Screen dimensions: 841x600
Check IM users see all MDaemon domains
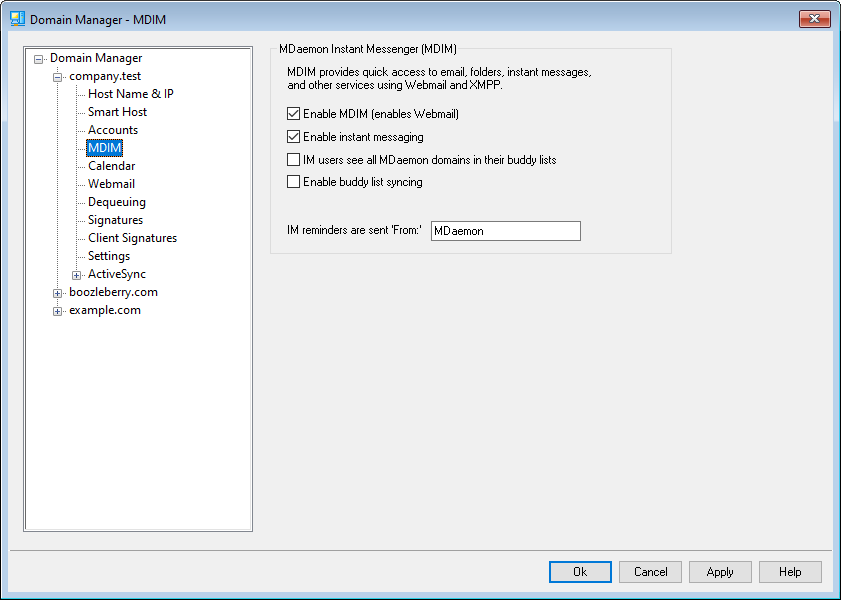pyautogui.click(x=294, y=160)
